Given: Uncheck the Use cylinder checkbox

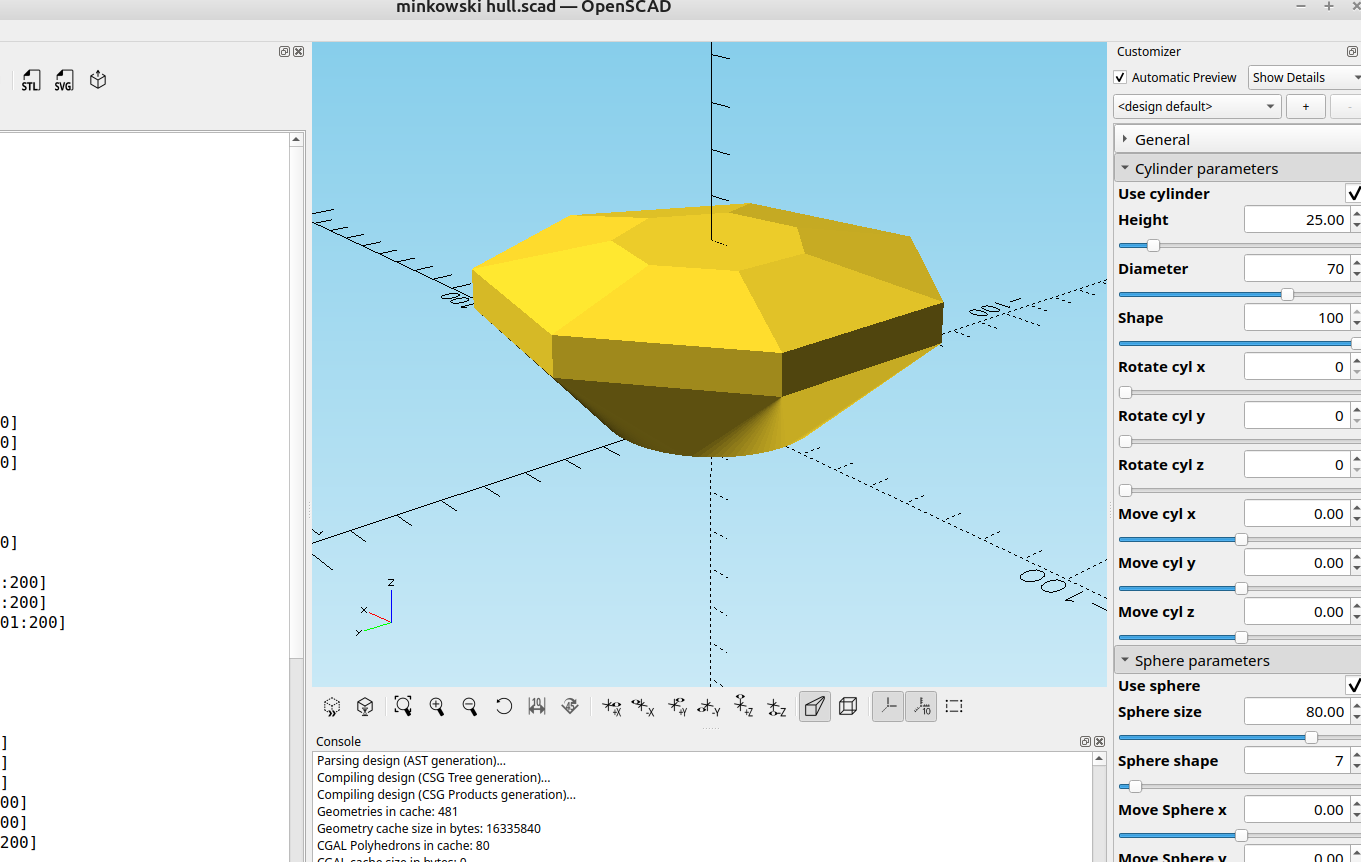Looking at the screenshot, I should point(1353,194).
